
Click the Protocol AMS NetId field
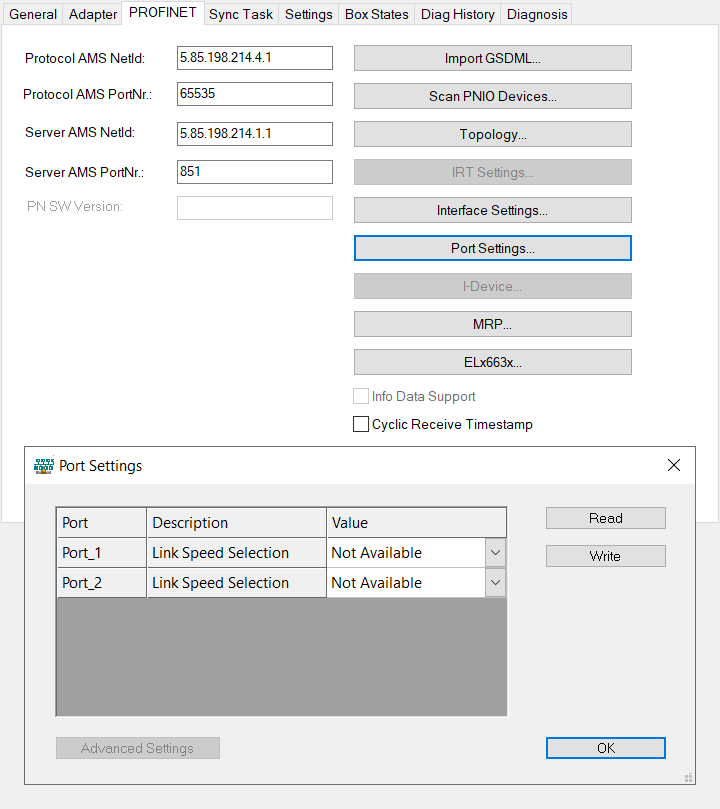pyautogui.click(x=255, y=58)
